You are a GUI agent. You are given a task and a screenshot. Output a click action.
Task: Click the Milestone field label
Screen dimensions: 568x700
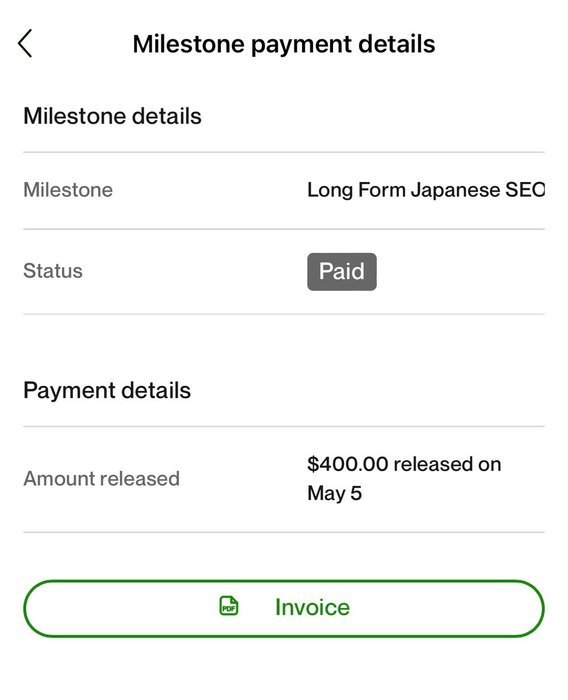[68, 190]
